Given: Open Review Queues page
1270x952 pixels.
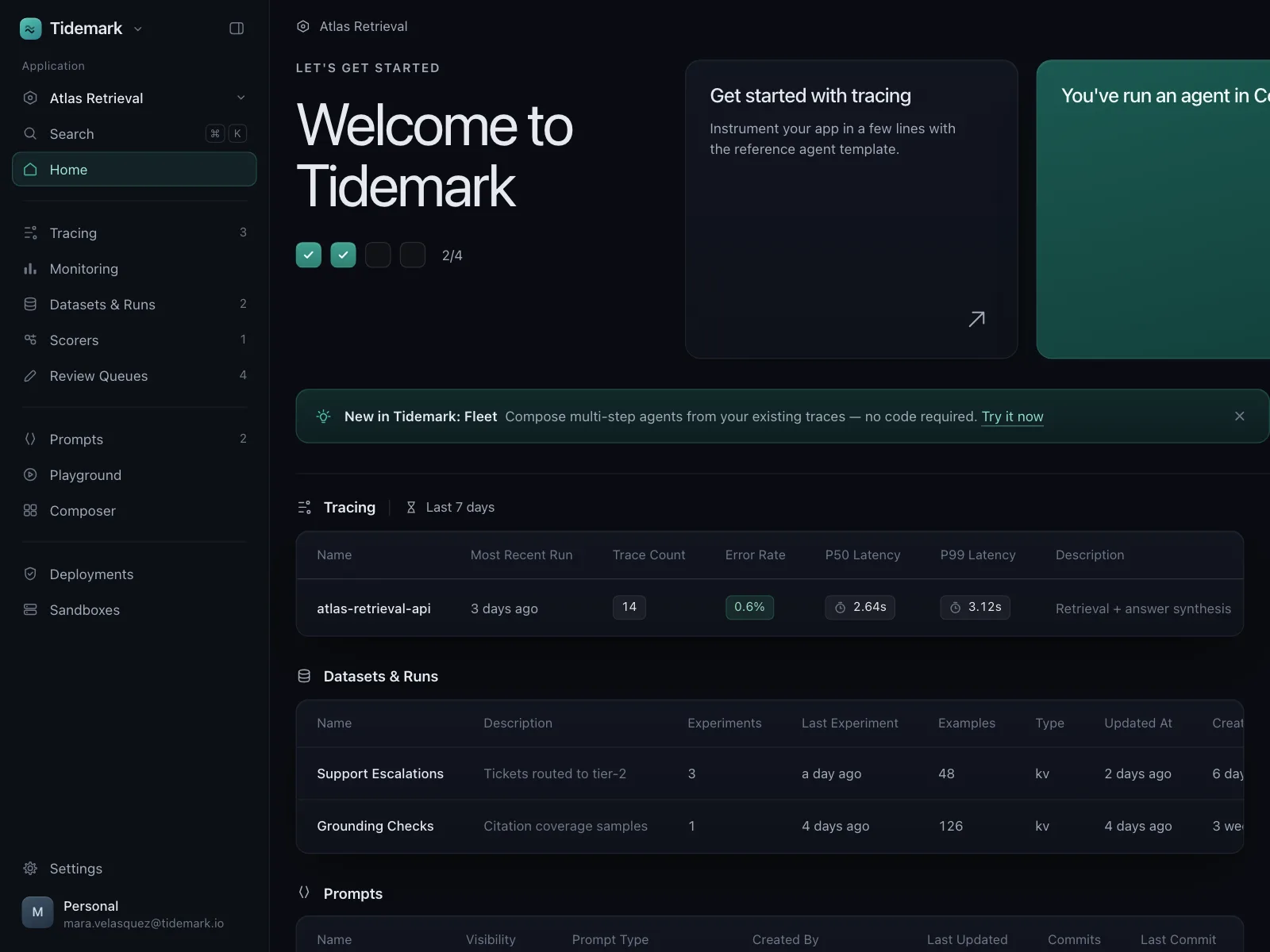Looking at the screenshot, I should pos(134,375).
